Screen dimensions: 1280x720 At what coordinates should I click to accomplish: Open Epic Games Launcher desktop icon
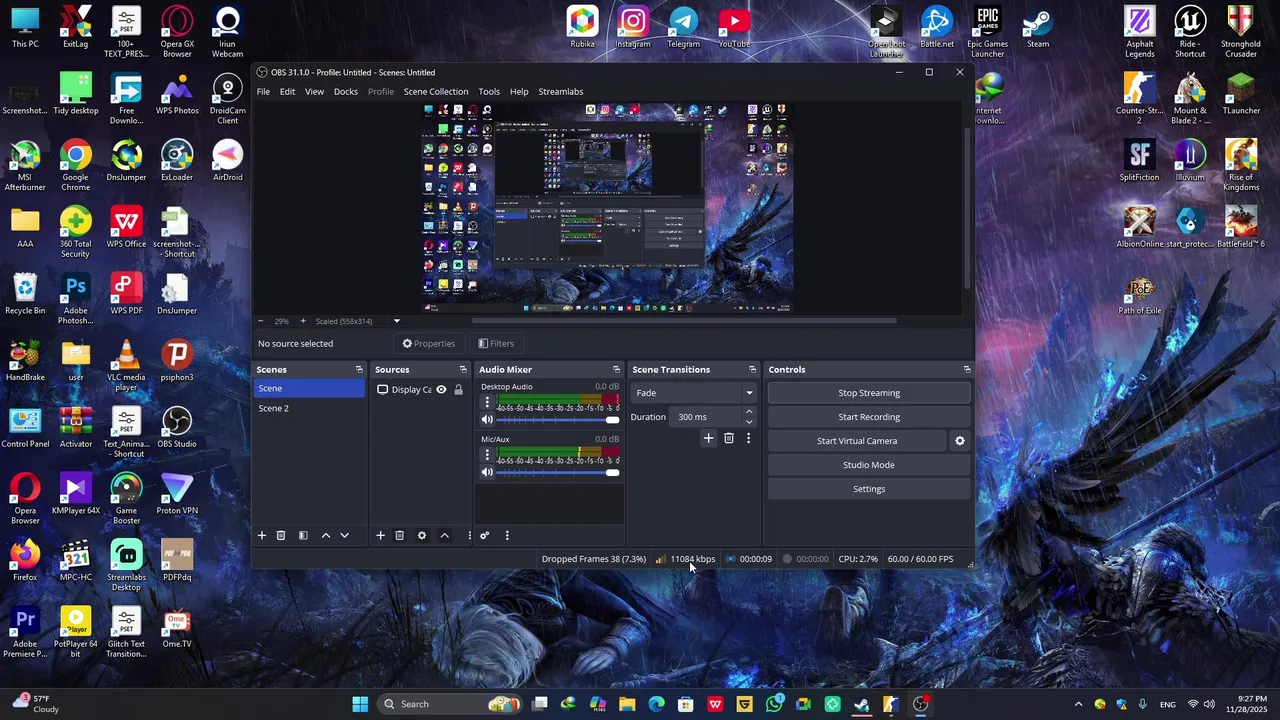point(987,32)
